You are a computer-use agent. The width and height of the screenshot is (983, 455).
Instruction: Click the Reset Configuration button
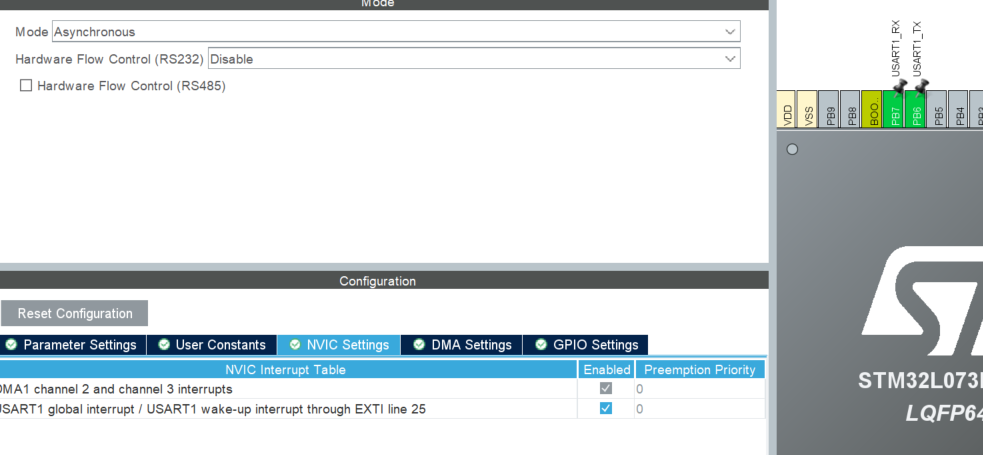pyautogui.click(x=75, y=313)
